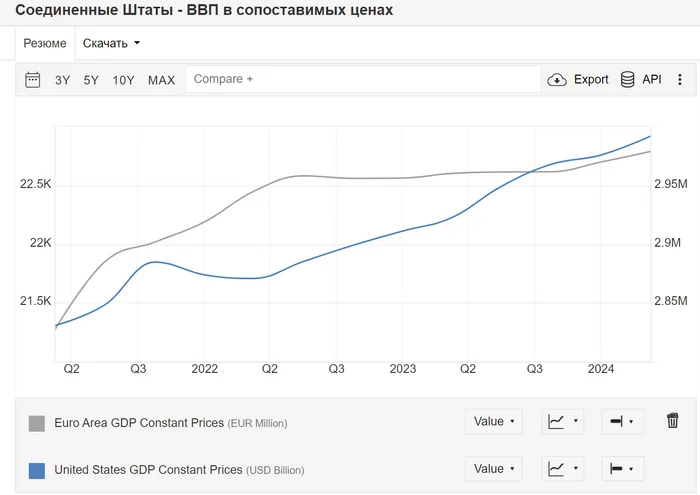Select the 5Y time range
Screen dimensions: 700x495
(x=91, y=80)
